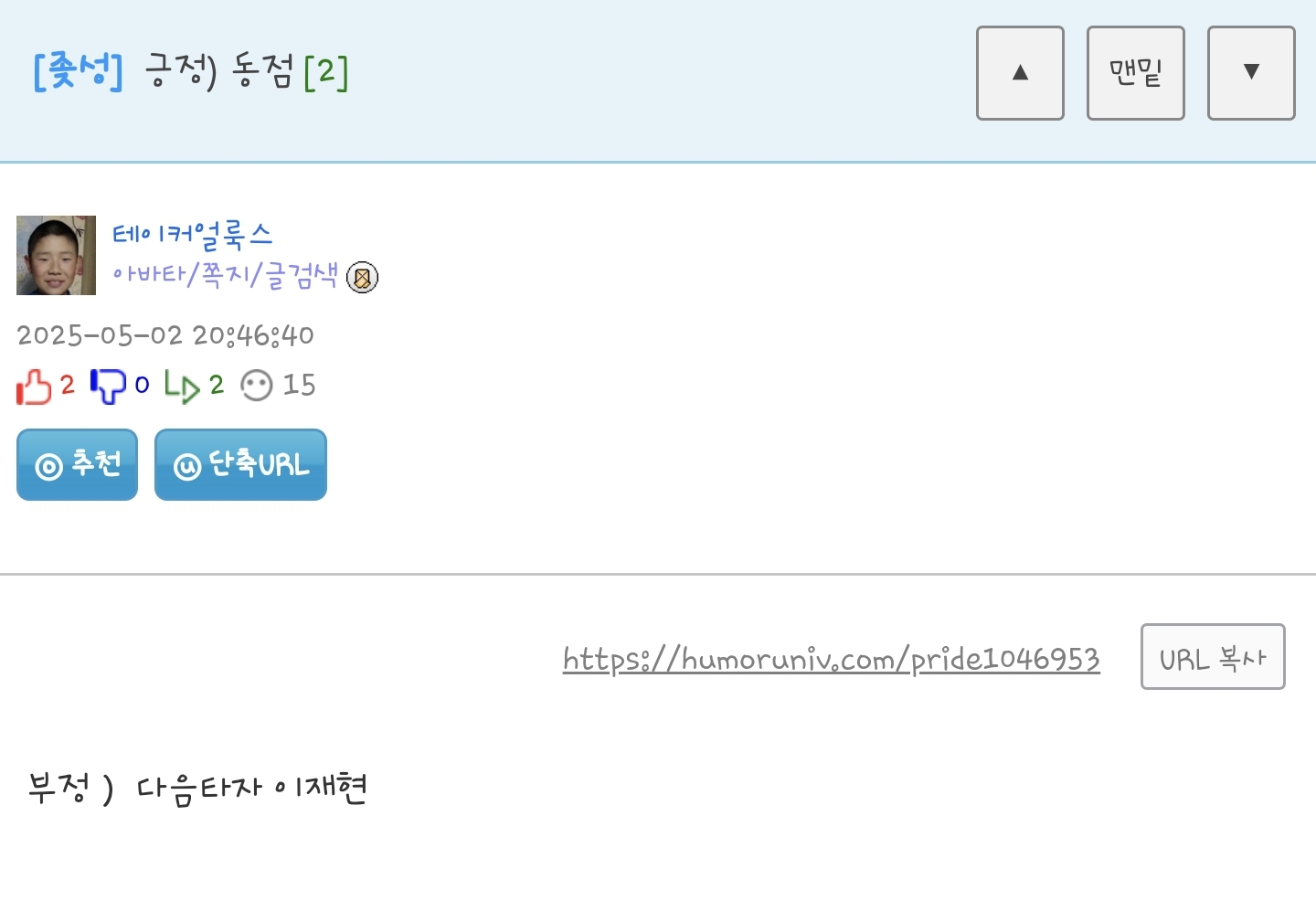Image resolution: width=1316 pixels, height=922 pixels.
Task: Open 아바타/쪽지/글검색 user menu link
Action: tap(225, 274)
